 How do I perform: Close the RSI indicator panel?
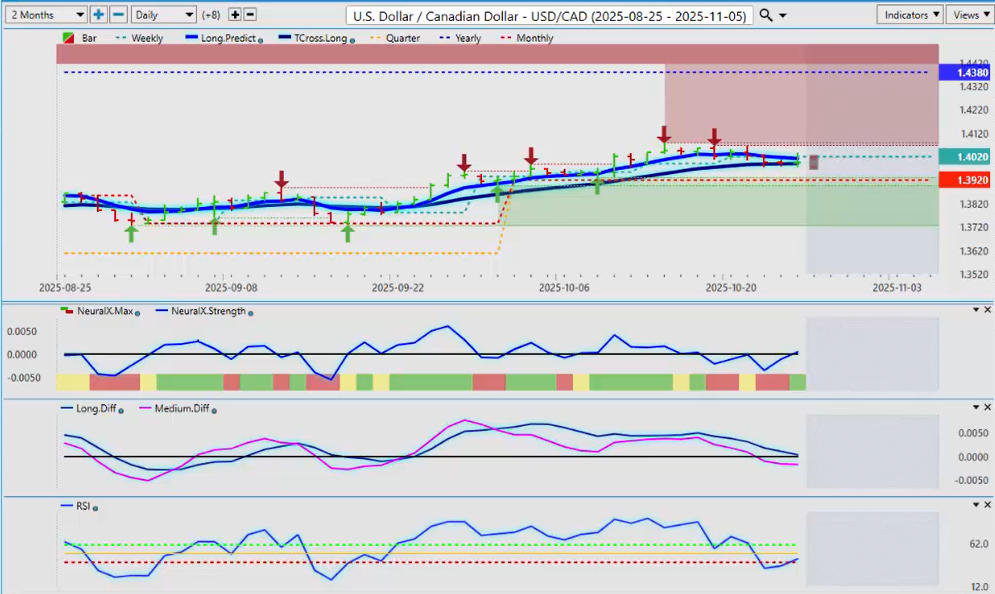(x=987, y=505)
